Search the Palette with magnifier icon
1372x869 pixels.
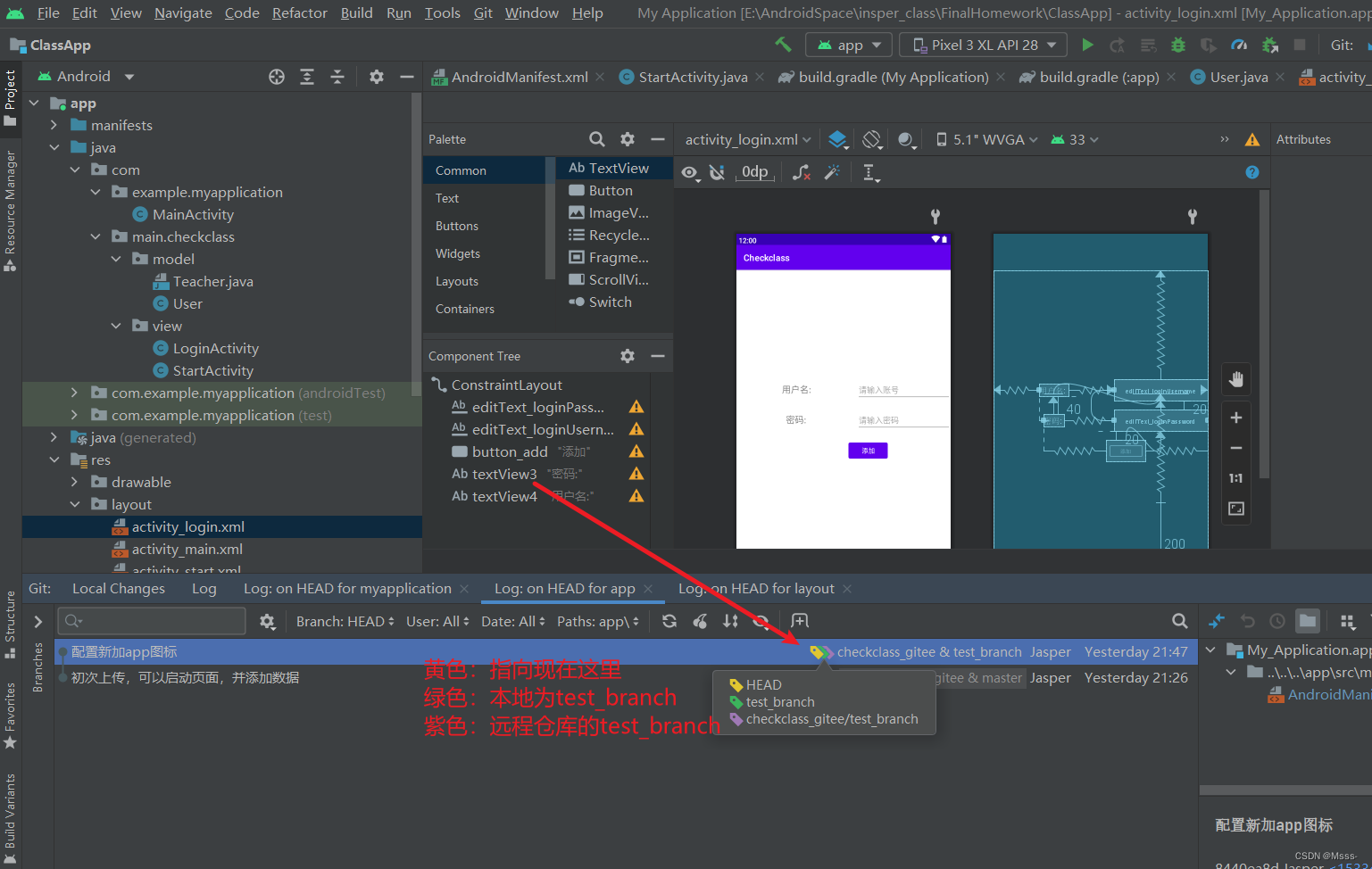[597, 139]
